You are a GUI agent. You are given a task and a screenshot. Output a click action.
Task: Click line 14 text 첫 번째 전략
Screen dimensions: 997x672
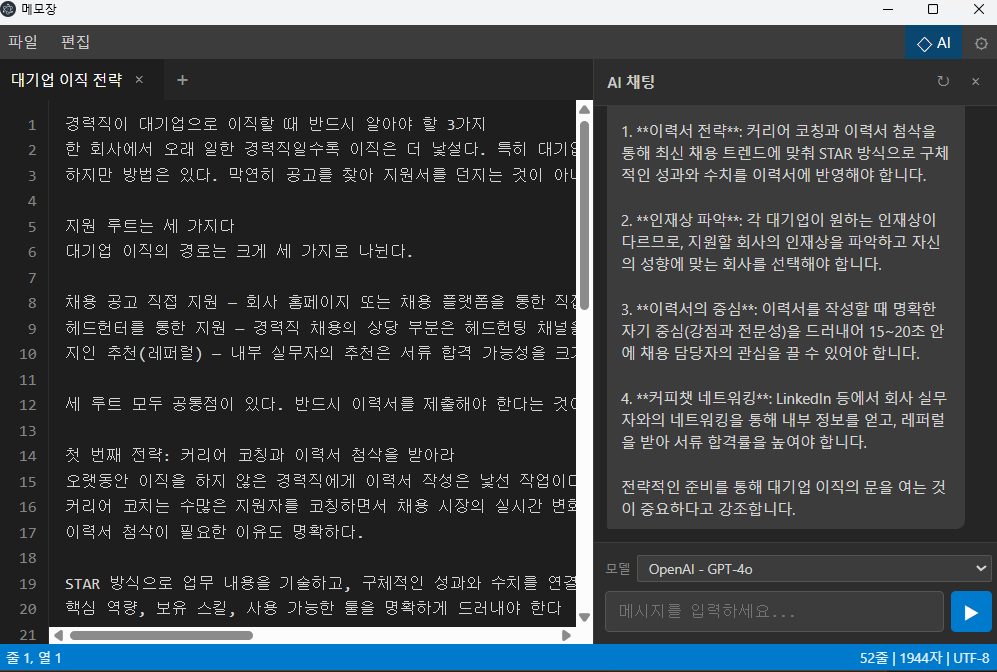tap(114, 455)
